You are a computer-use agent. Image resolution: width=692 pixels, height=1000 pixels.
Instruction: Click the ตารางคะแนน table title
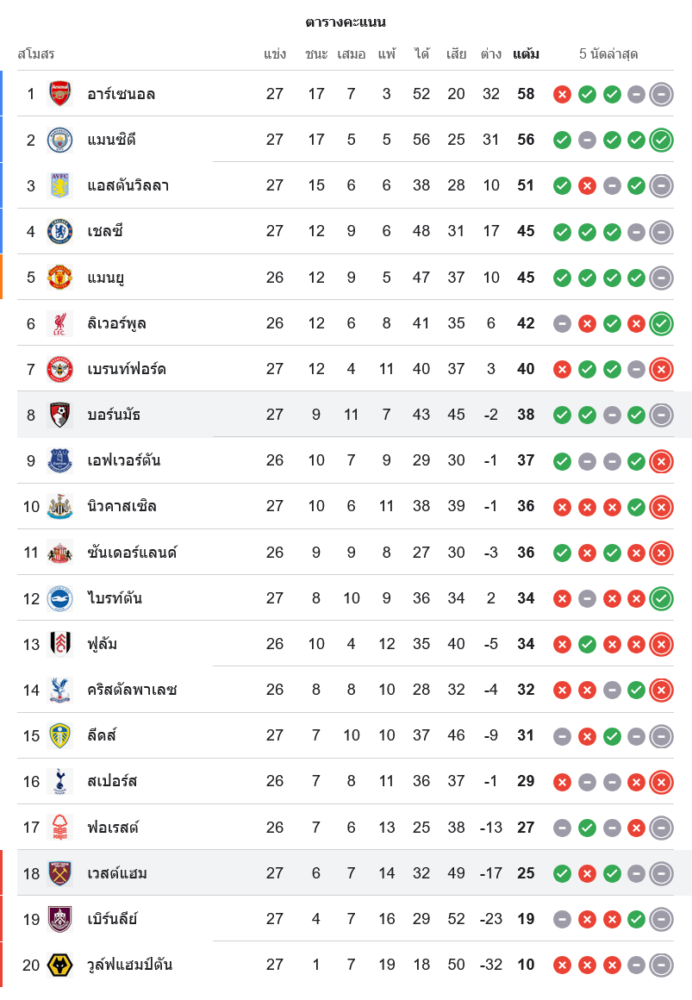tap(346, 22)
